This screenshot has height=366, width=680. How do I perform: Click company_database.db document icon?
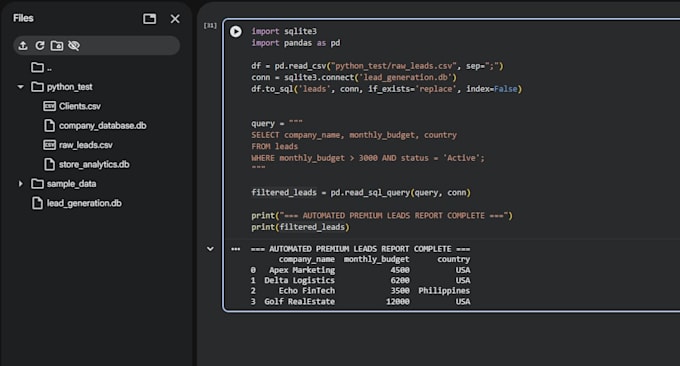[x=49, y=126]
